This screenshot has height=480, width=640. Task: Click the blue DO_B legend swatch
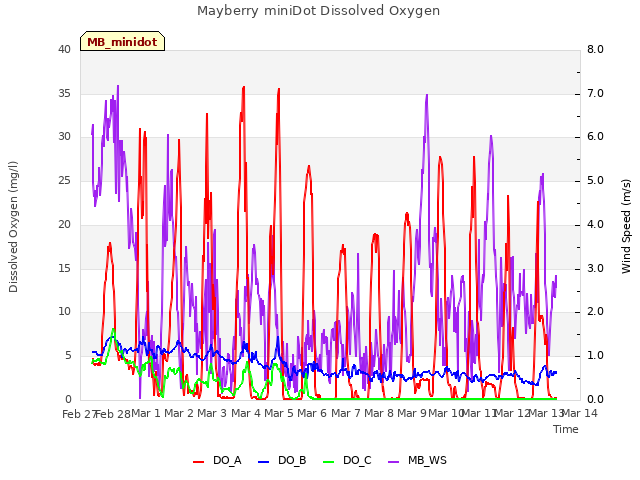[x=264, y=462]
